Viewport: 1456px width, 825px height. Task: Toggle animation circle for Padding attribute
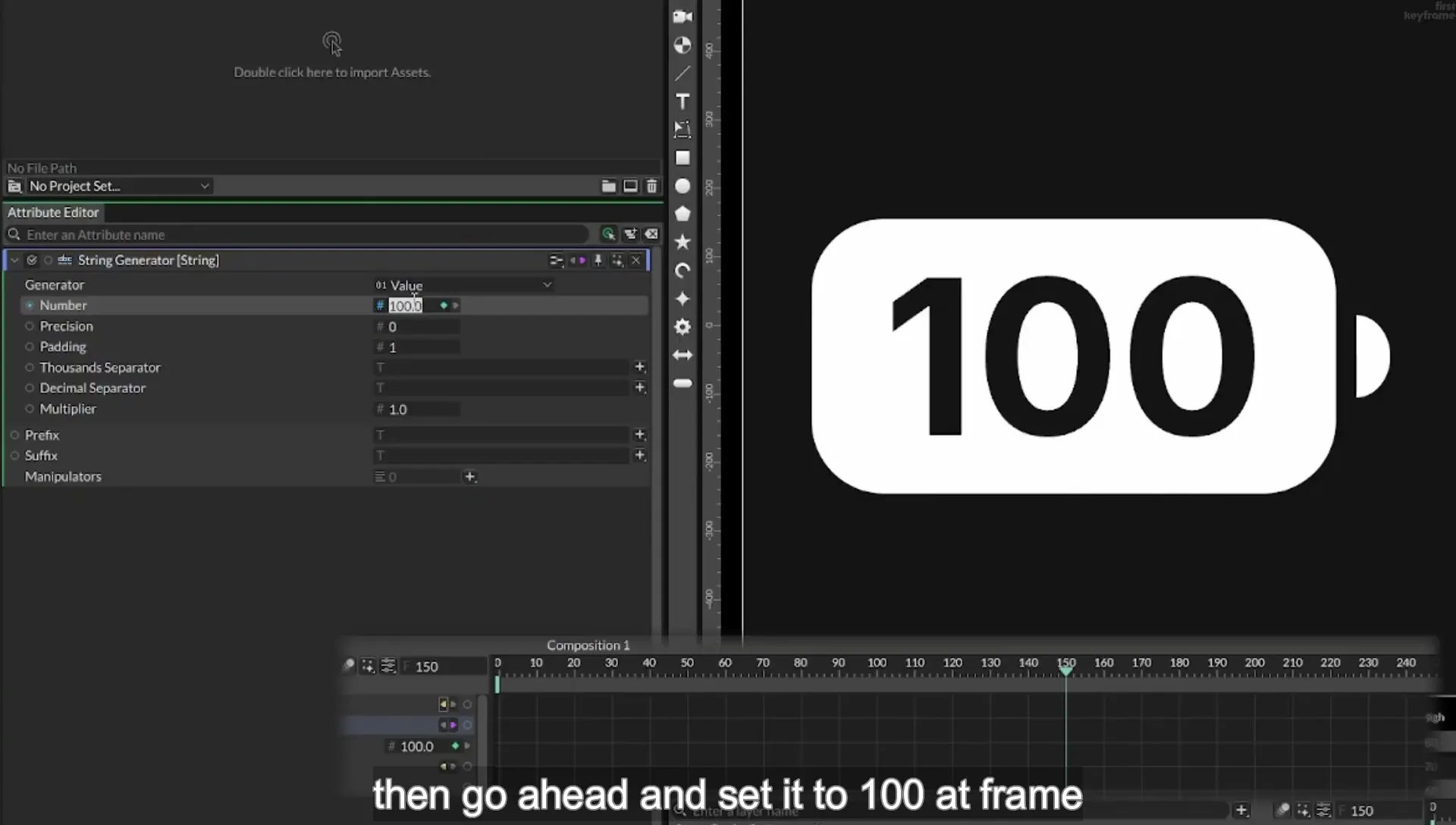click(x=30, y=347)
